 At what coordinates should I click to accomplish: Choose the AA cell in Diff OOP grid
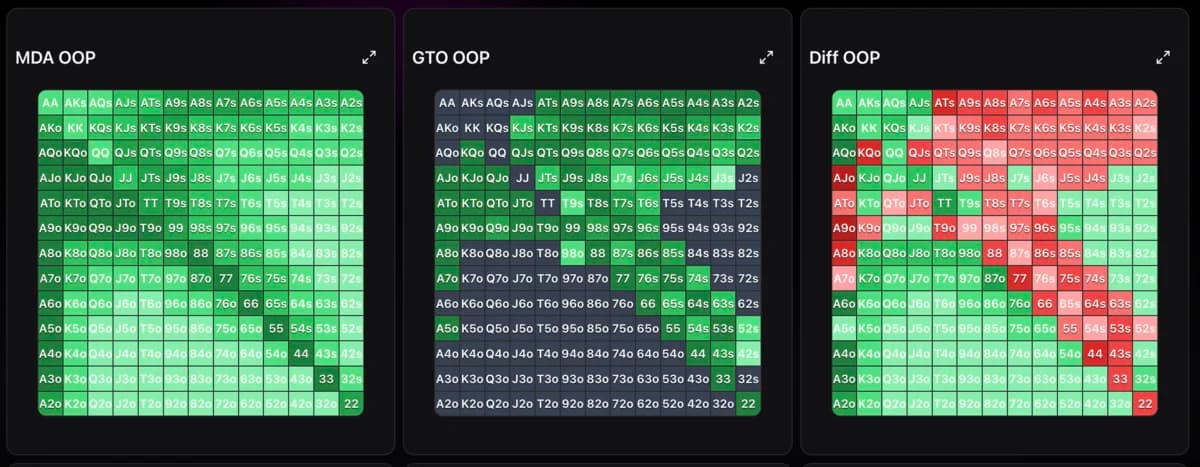click(844, 102)
